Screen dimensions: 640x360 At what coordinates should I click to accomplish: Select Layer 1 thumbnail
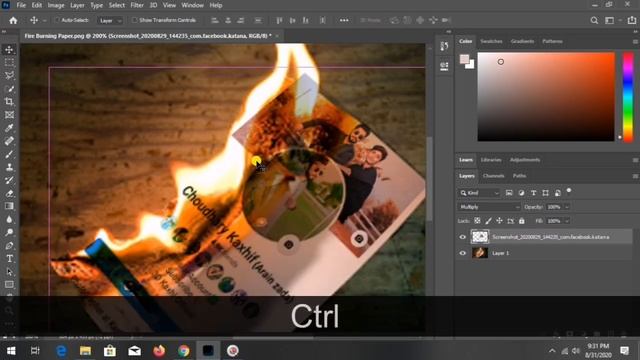480,253
